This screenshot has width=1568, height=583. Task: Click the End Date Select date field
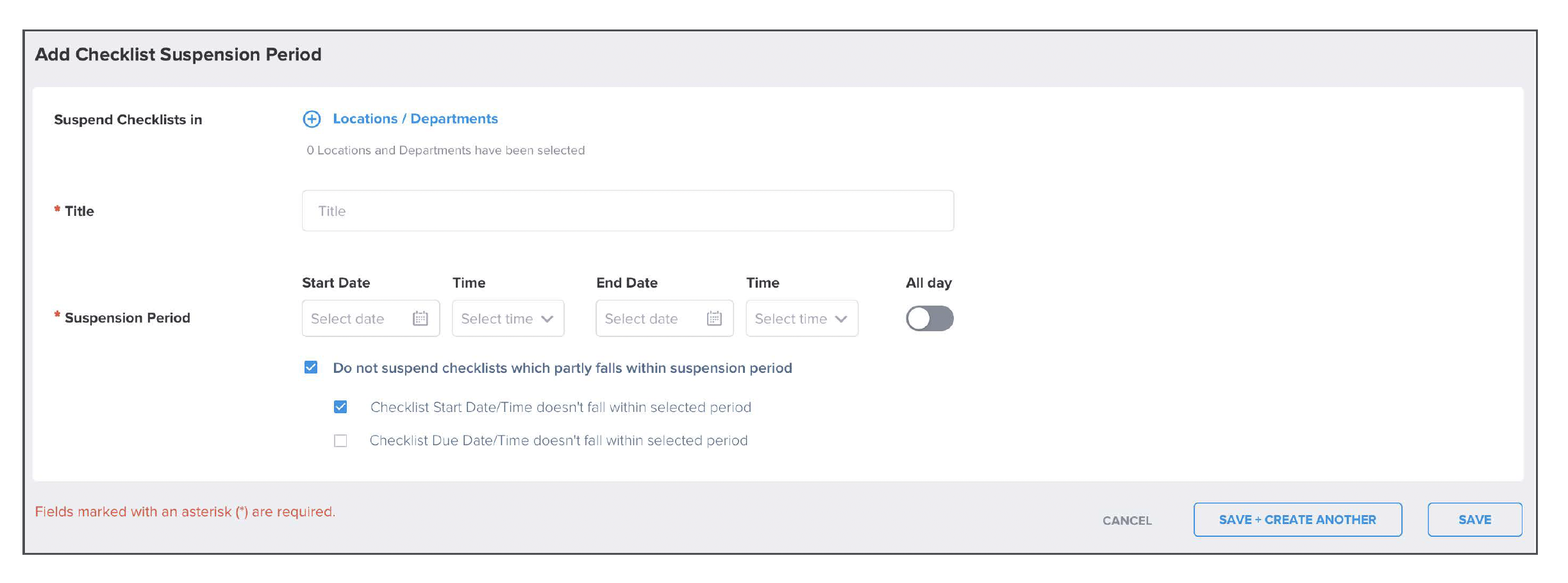coord(664,318)
